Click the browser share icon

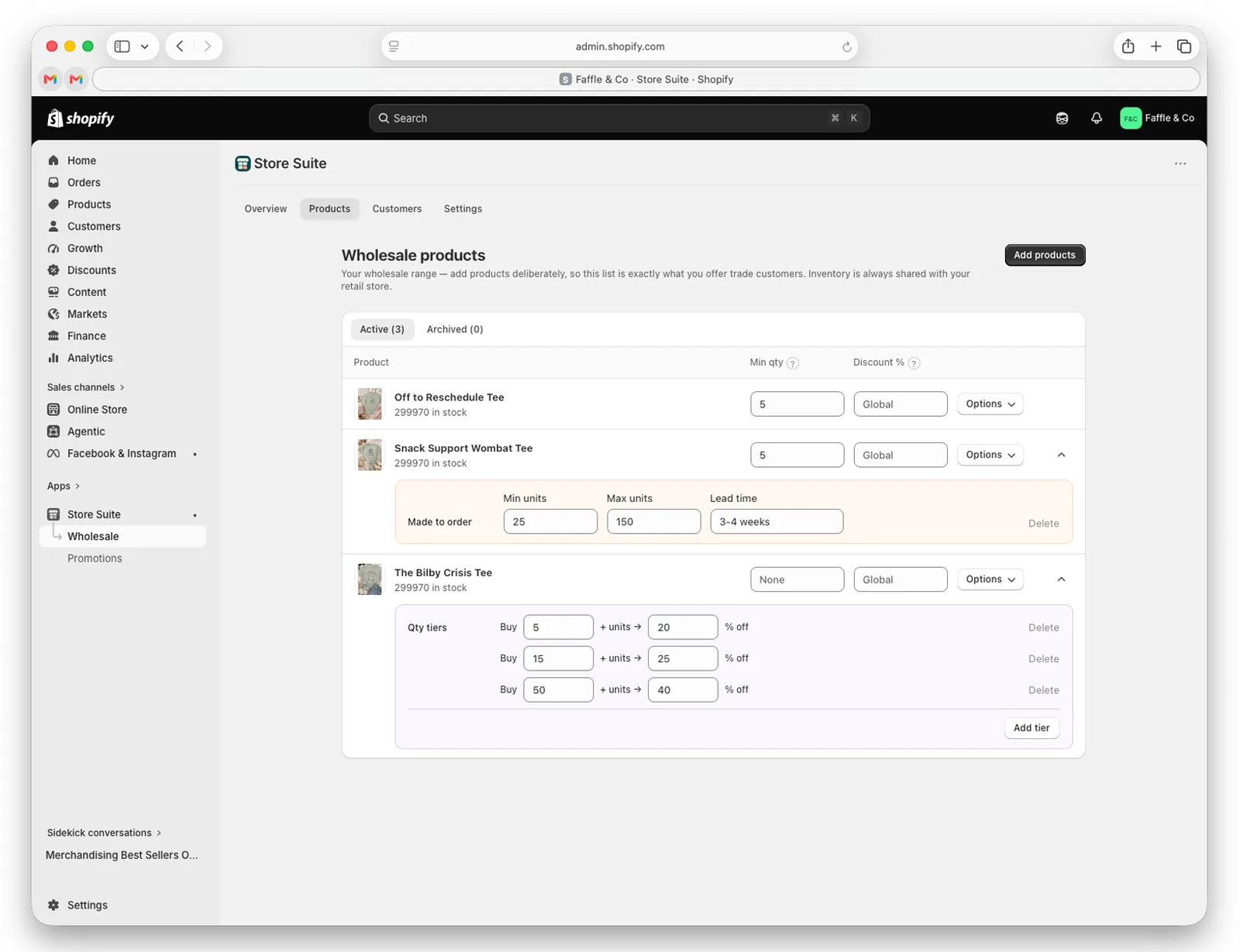click(1128, 46)
